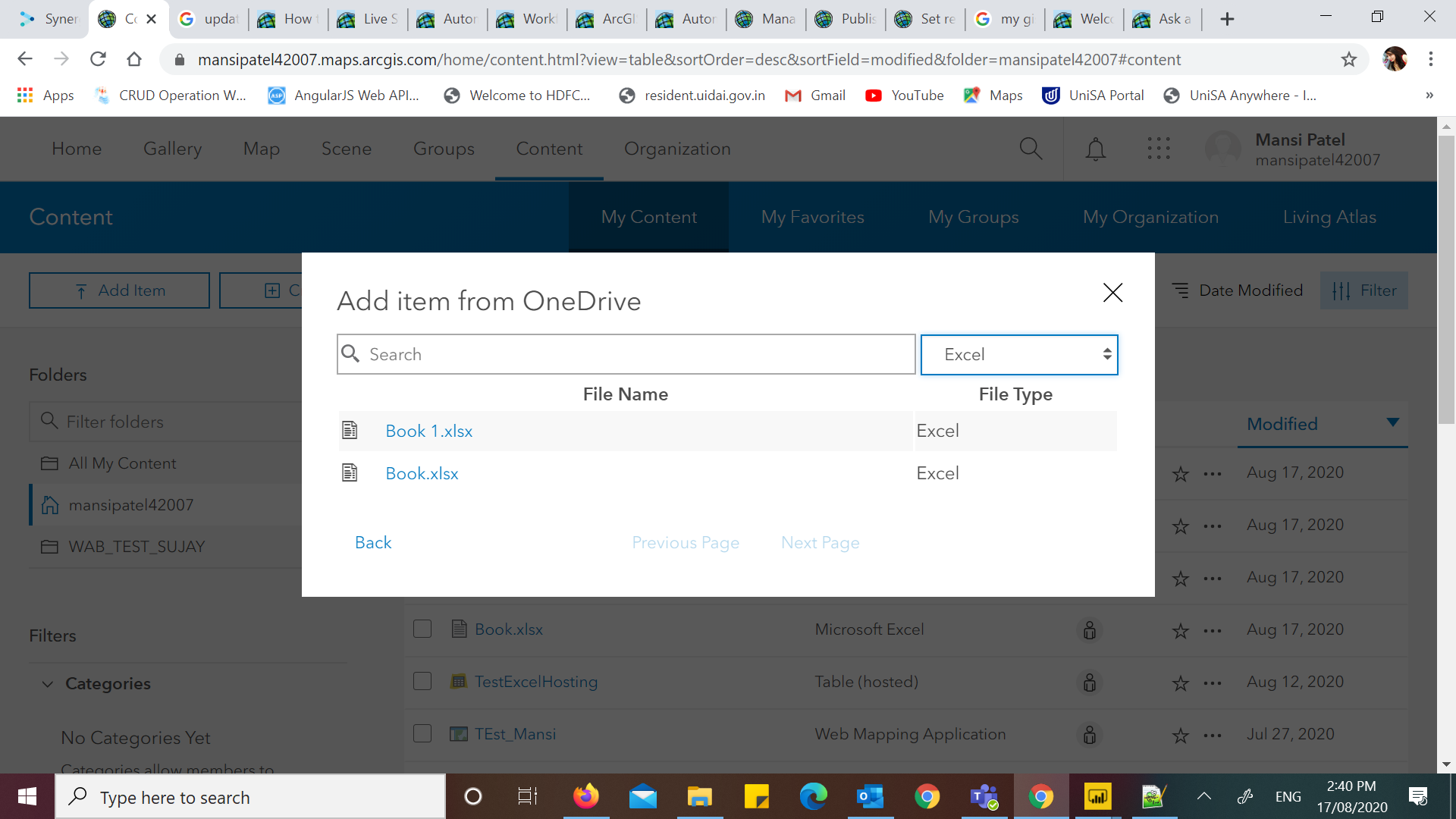Image resolution: width=1456 pixels, height=819 pixels.
Task: Open the Windows Start menu
Action: click(27, 796)
